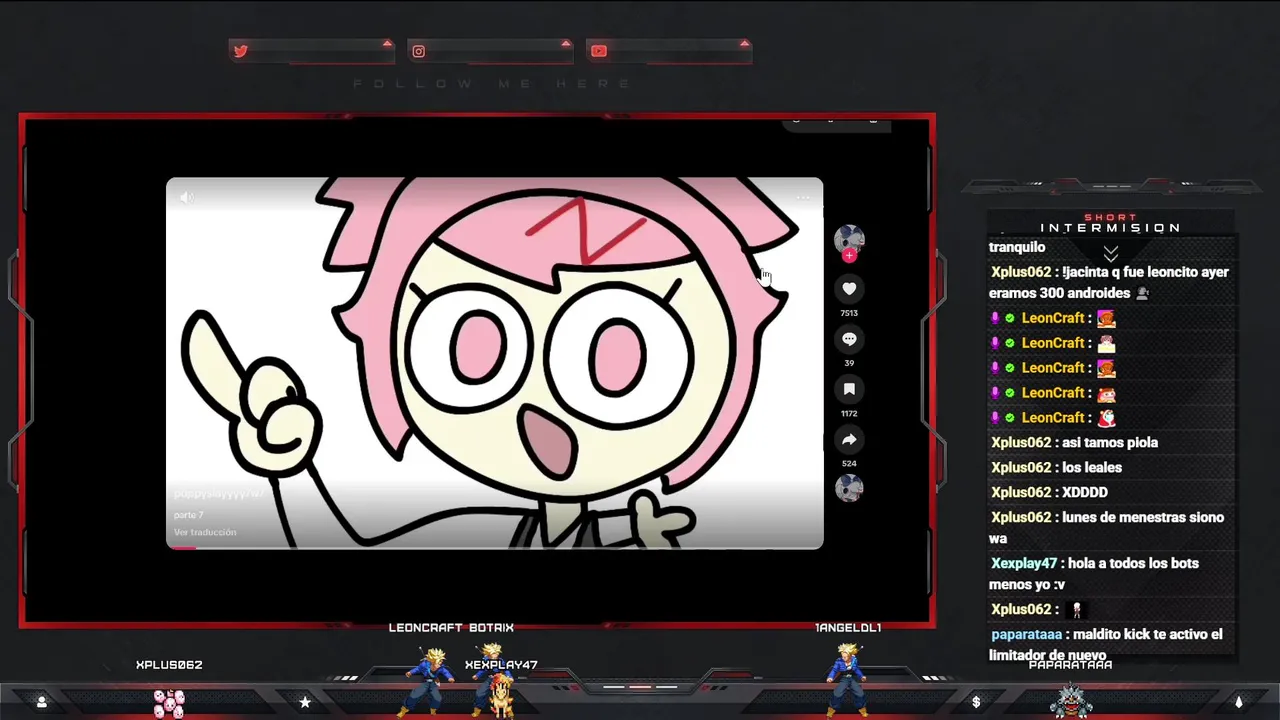Viewport: 1280px width, 720px height.
Task: Share the video using the arrow icon
Action: (849, 439)
